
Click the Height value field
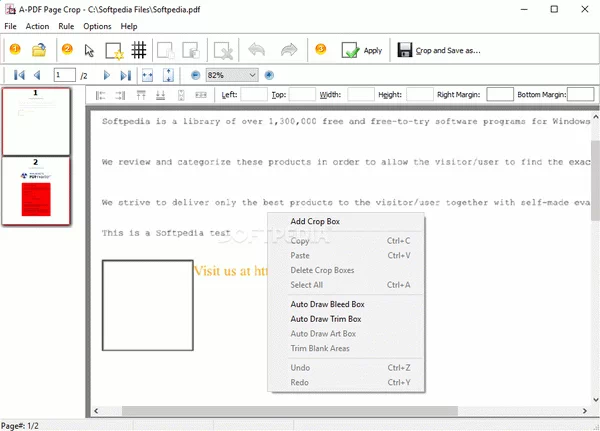pyautogui.click(x=420, y=95)
